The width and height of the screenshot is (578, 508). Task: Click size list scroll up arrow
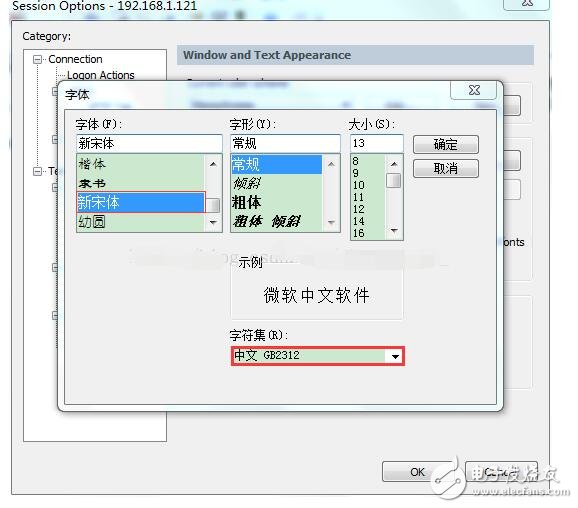(x=394, y=164)
